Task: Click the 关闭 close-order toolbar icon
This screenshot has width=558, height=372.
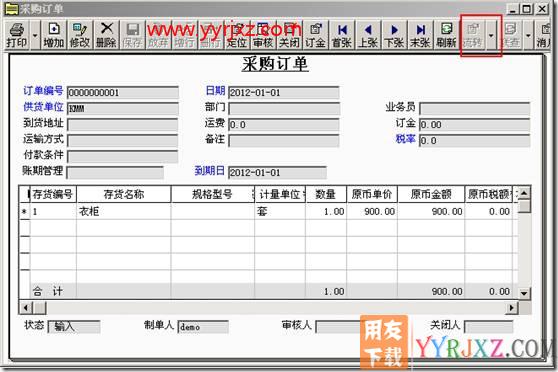Action: pyautogui.click(x=289, y=35)
